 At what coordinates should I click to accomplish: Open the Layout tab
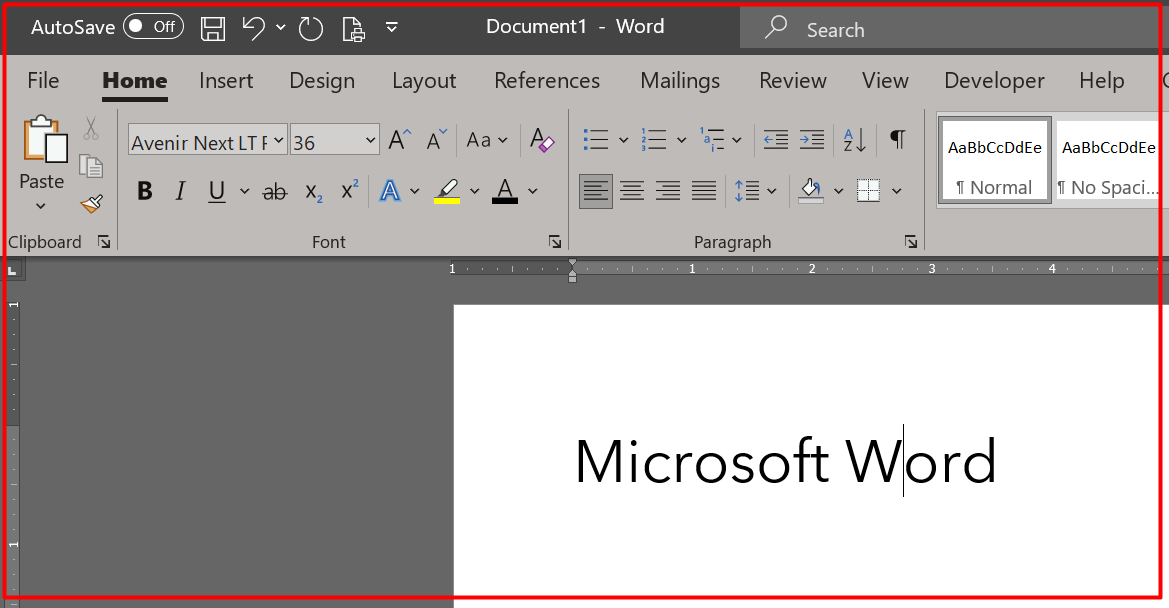pos(424,80)
